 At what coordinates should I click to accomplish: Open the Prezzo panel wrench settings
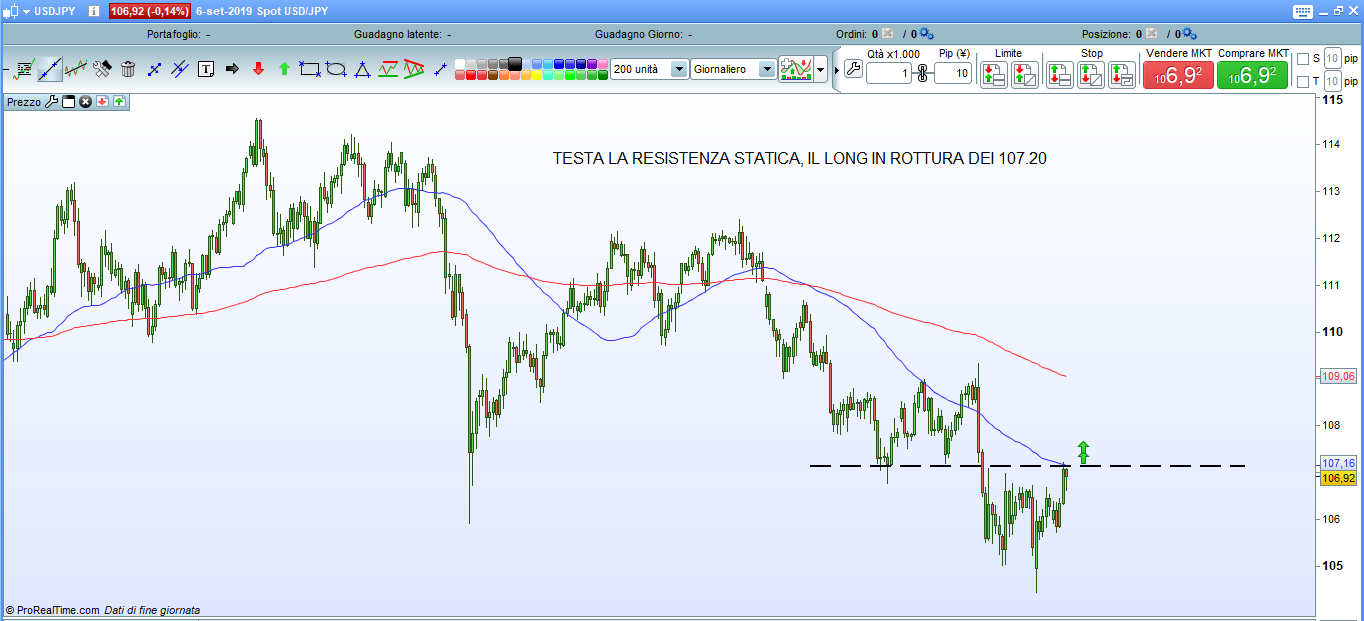point(52,101)
